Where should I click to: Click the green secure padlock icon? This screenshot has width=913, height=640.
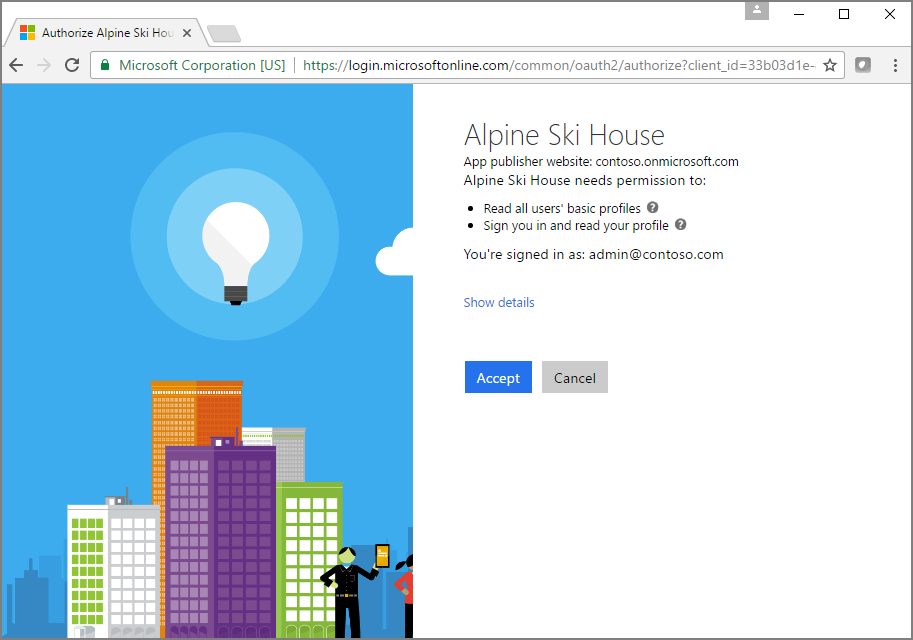(105, 65)
